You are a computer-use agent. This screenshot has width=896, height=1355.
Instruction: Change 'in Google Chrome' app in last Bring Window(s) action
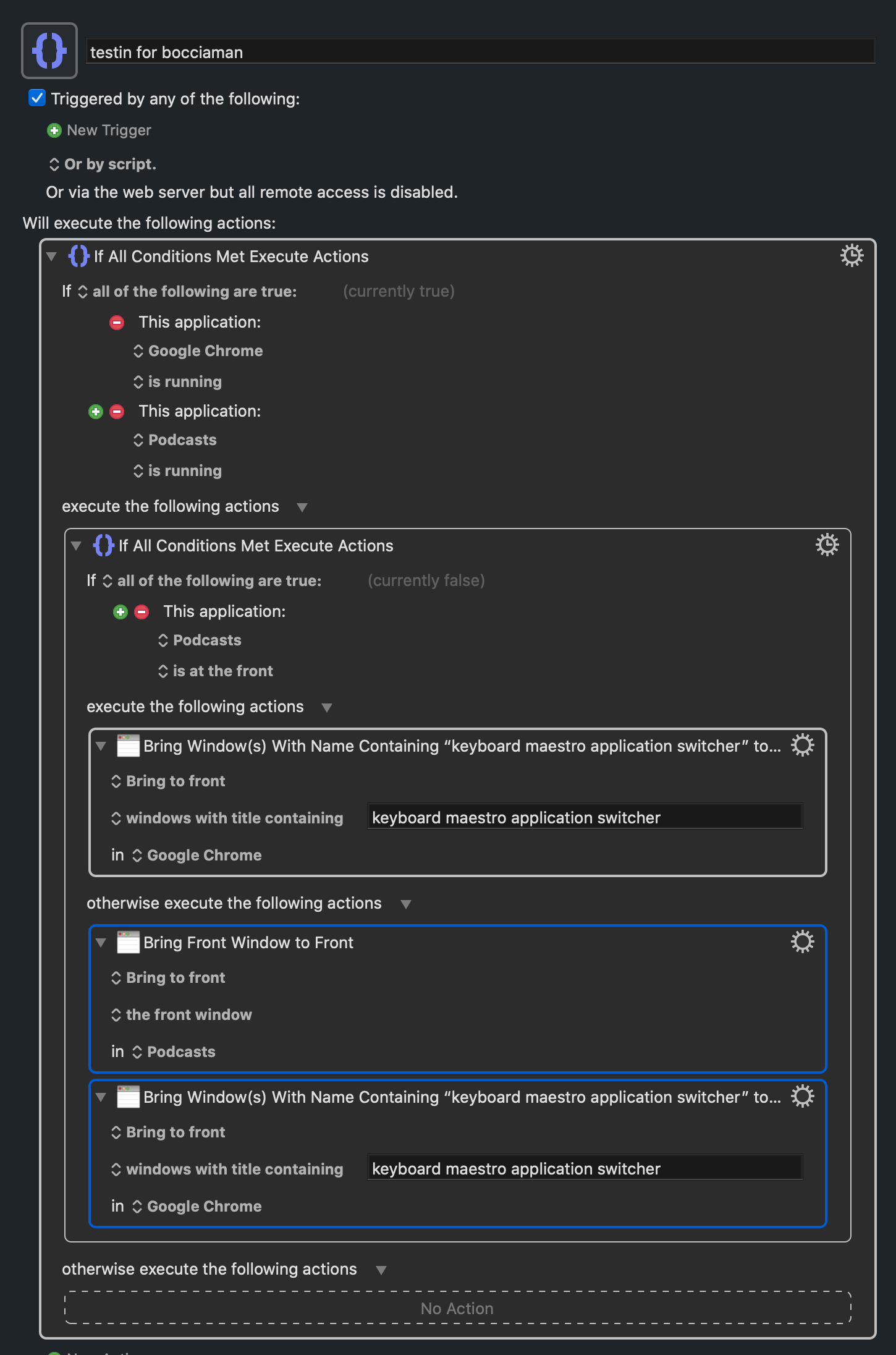click(x=197, y=1207)
